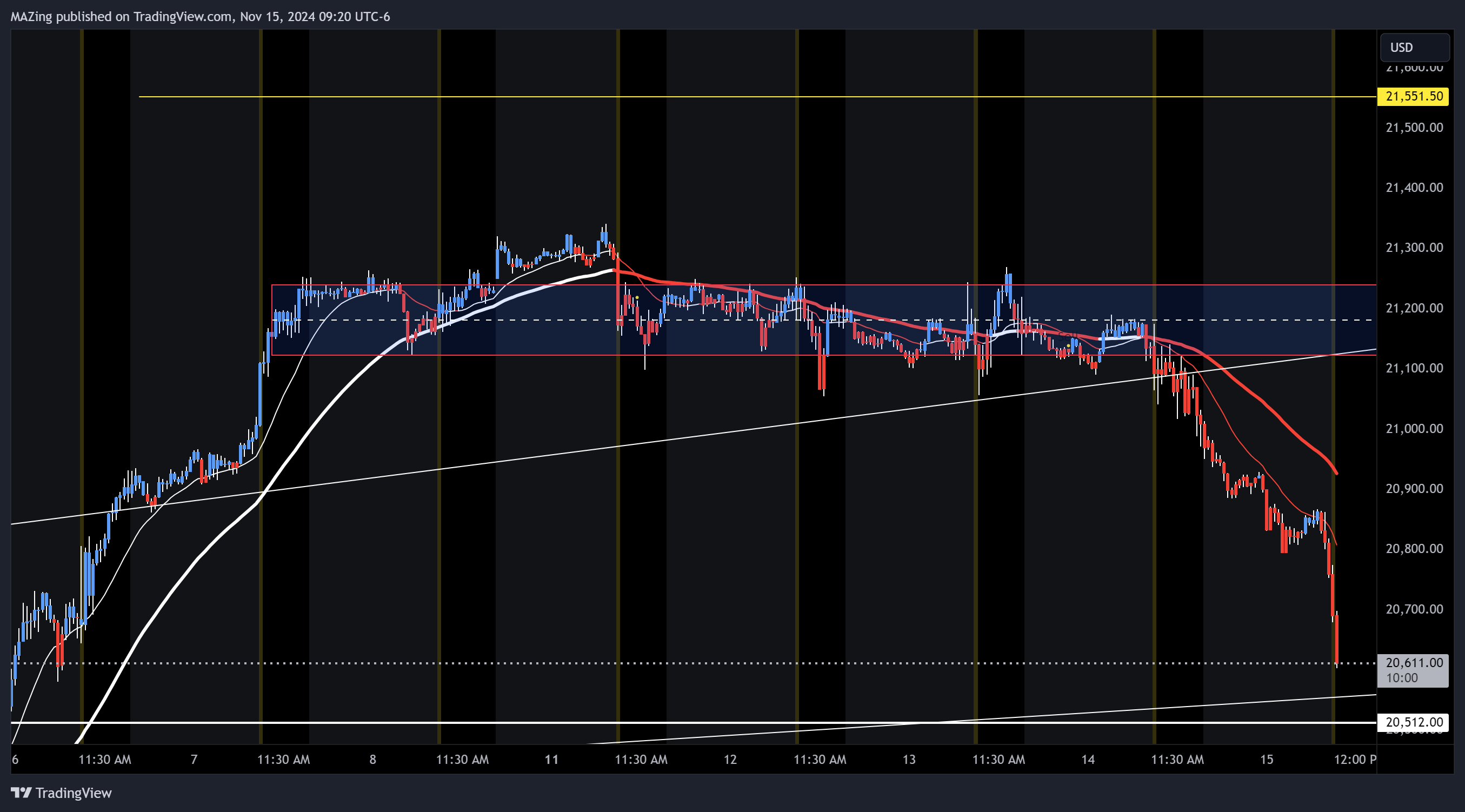1465x812 pixels.
Task: Click the 21,000.00 price axis label
Action: pos(1414,429)
